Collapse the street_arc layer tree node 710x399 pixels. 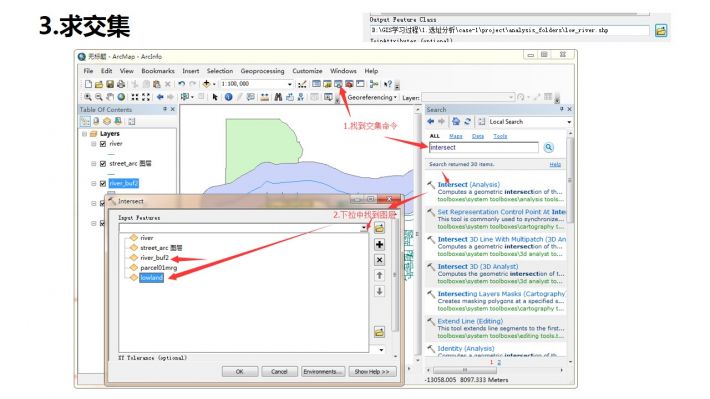tap(94, 164)
